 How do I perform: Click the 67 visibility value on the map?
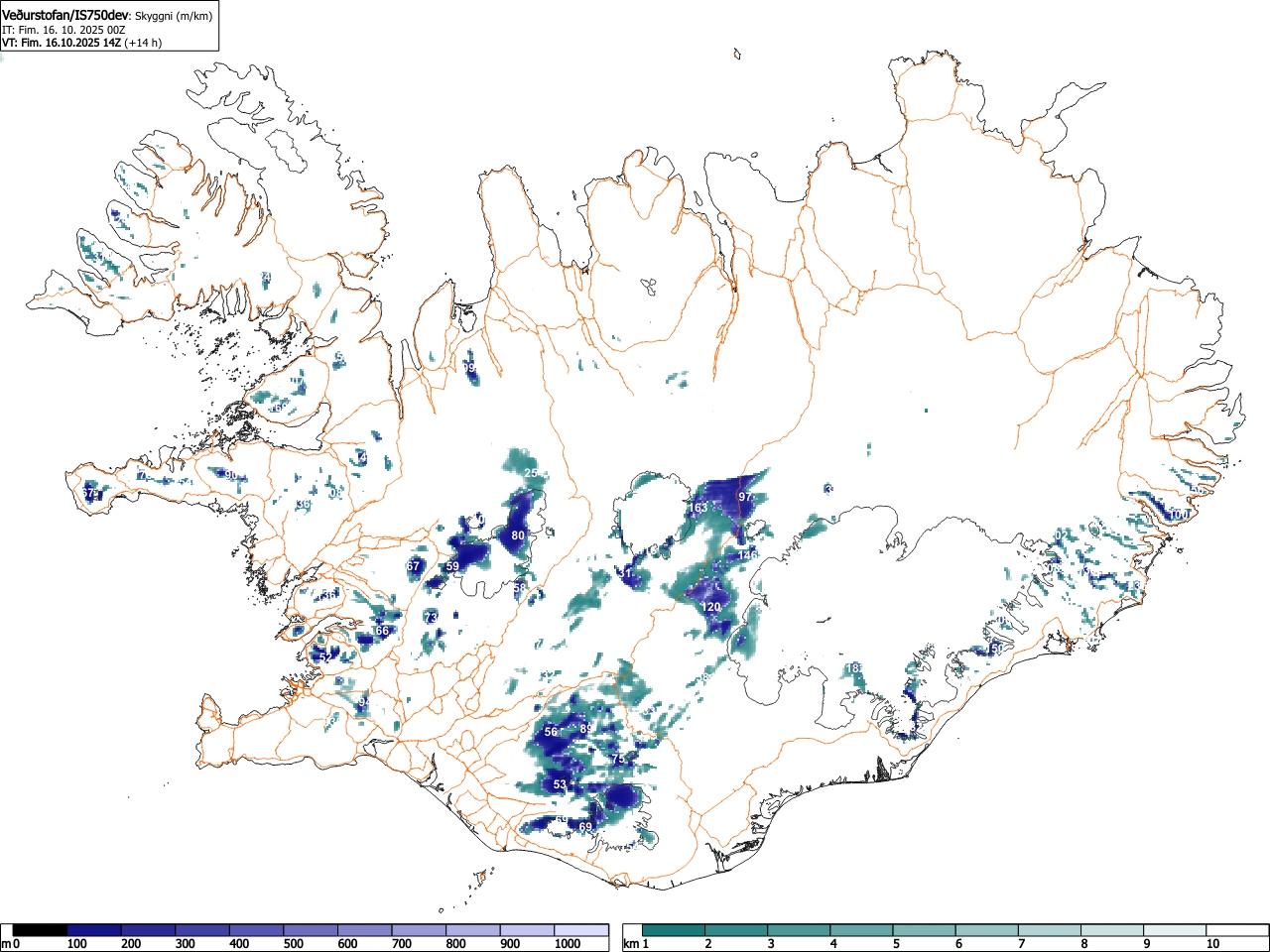(x=414, y=566)
